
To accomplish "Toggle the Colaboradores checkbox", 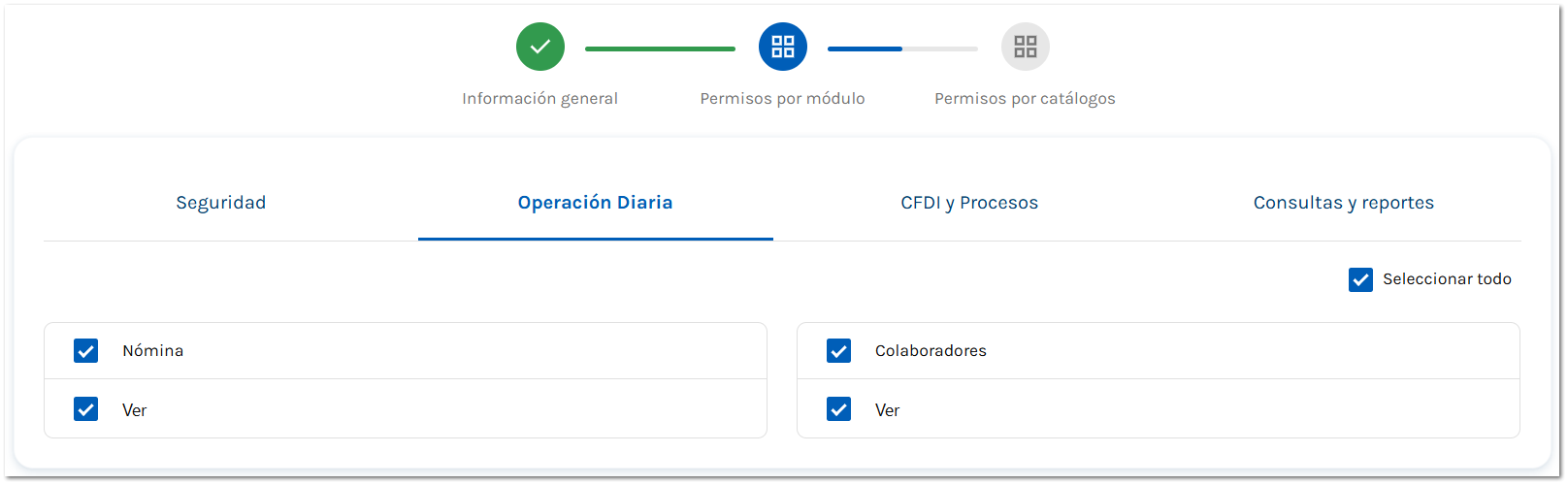I will click(x=839, y=351).
